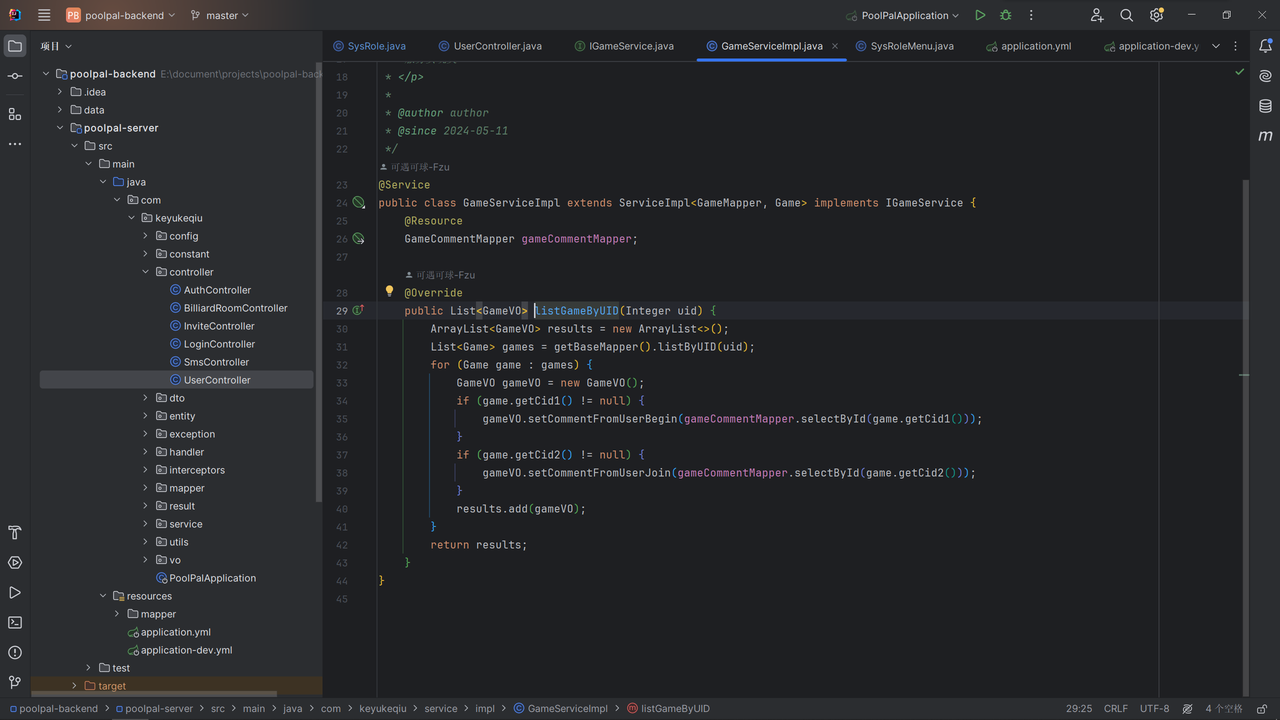1280x720 pixels.
Task: Expand the config package folder
Action: click(146, 236)
